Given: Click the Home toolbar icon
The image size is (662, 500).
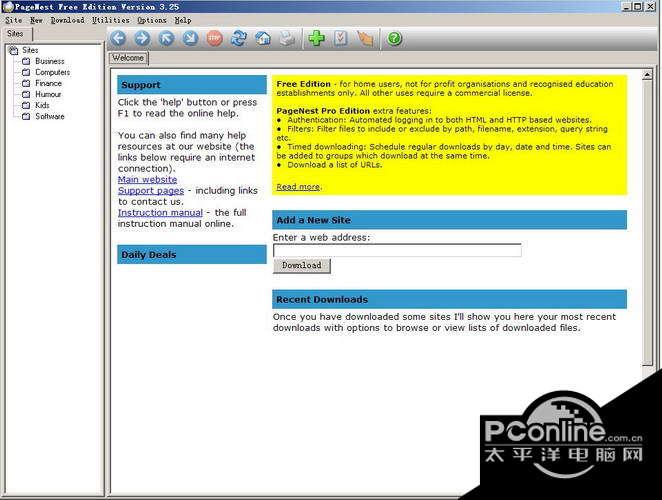Looking at the screenshot, I should coord(263,39).
